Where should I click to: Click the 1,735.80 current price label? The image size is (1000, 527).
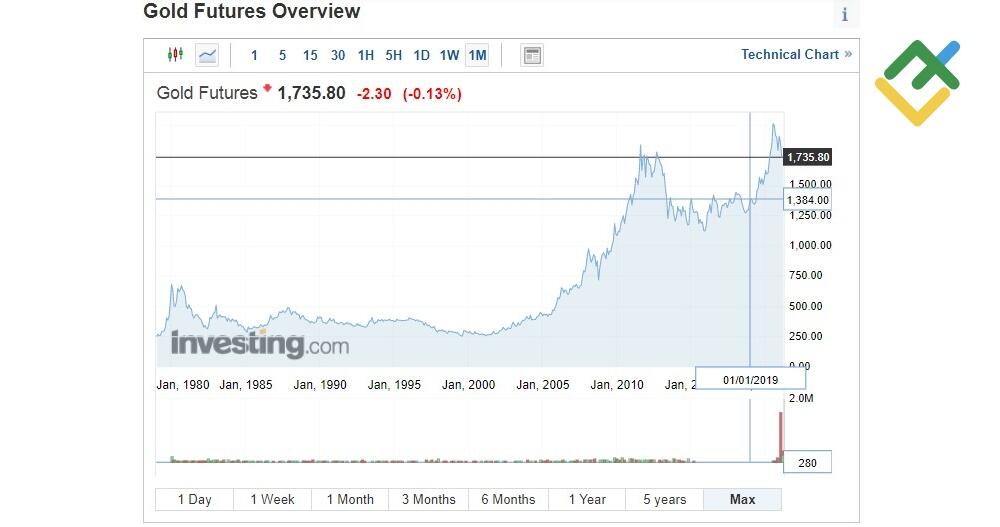click(808, 157)
